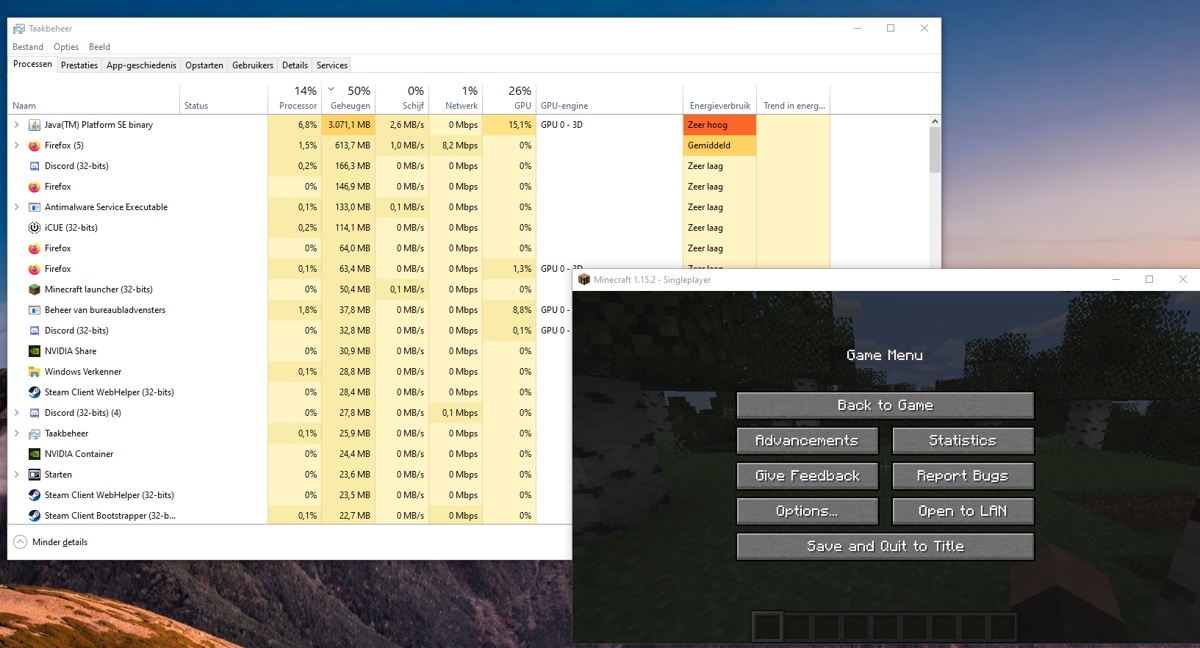Click Save and Quit to Title
Image resolution: width=1200 pixels, height=648 pixels.
pyautogui.click(x=885, y=546)
